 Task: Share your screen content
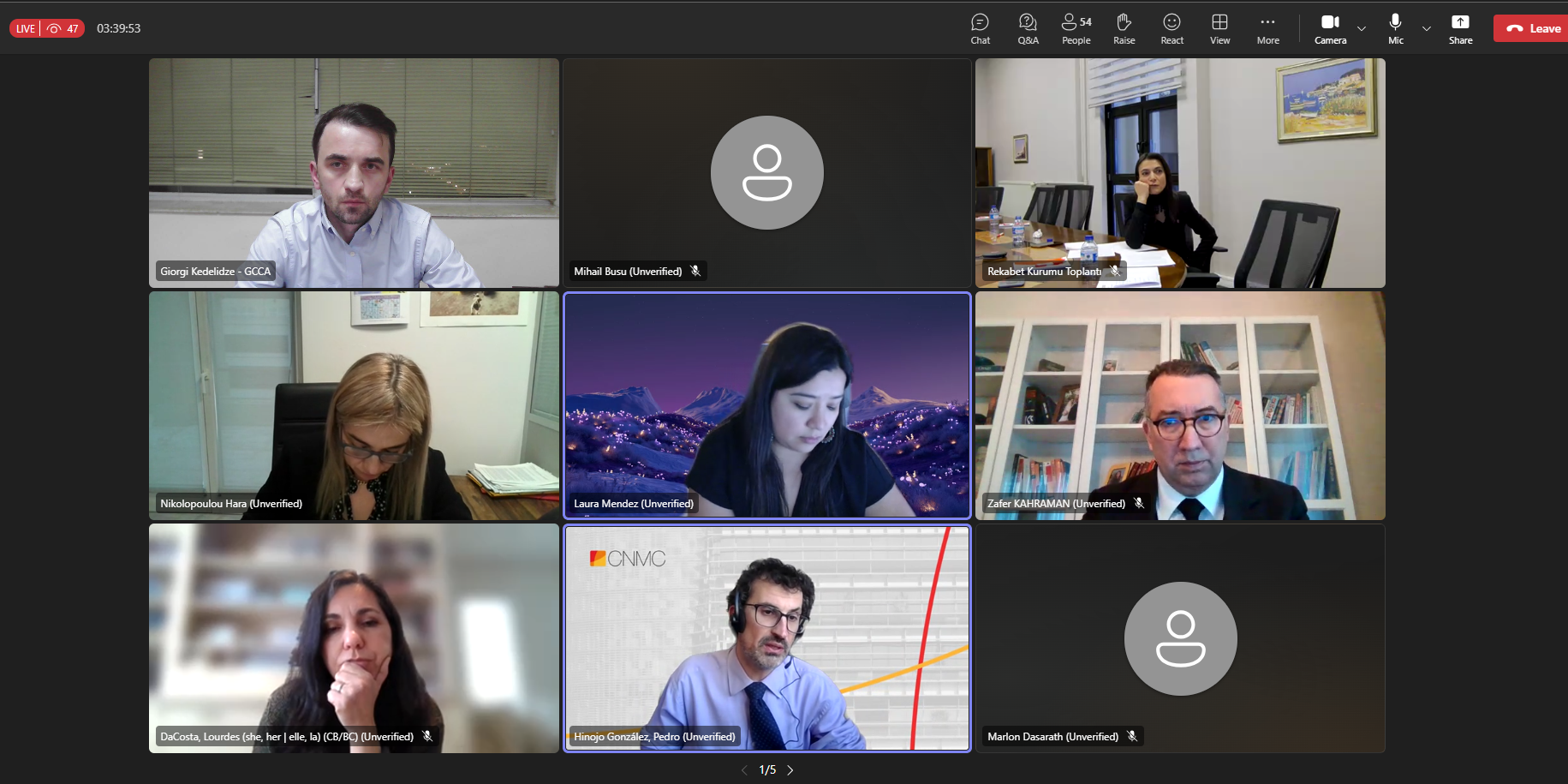[x=1460, y=28]
